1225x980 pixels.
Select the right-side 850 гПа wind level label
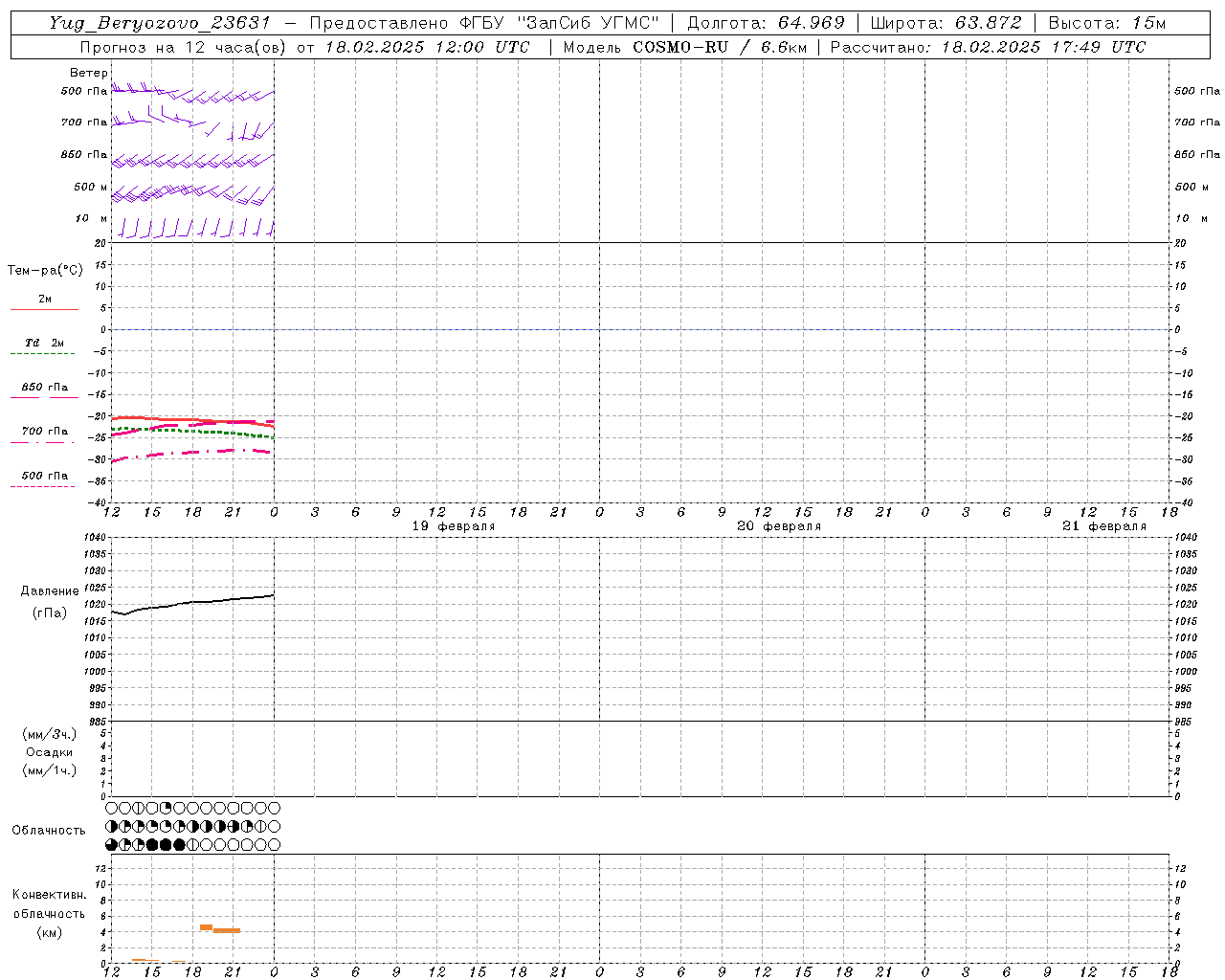click(1196, 154)
